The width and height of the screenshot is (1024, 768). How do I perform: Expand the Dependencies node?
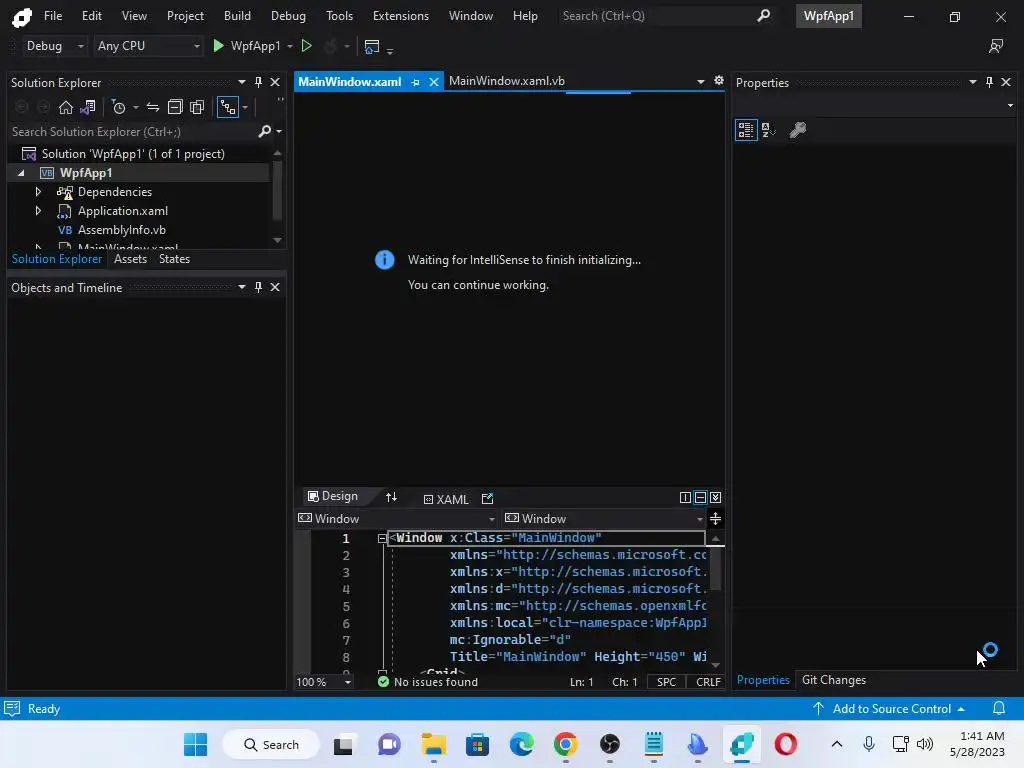pos(38,192)
